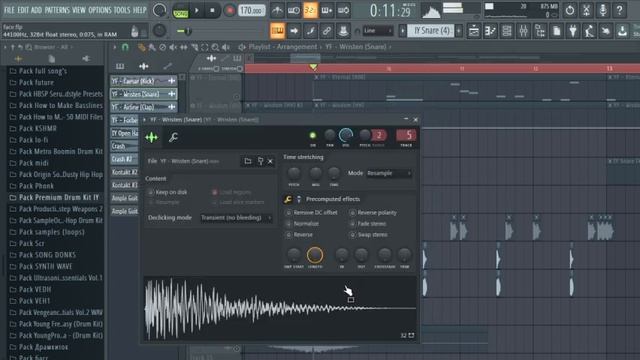The image size is (640, 360).
Task: Expand Pack KSHMR folder in browser
Action: (x=33, y=129)
